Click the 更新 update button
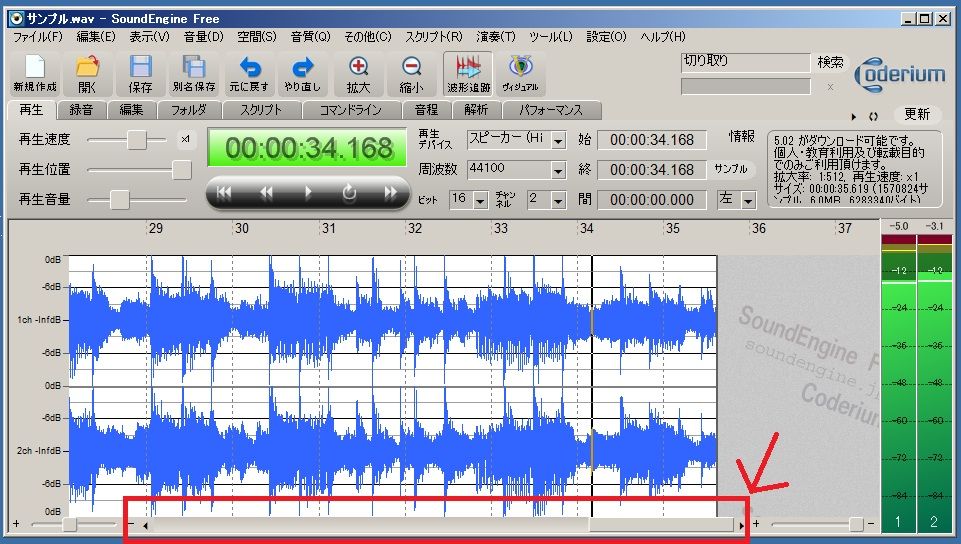 917,115
